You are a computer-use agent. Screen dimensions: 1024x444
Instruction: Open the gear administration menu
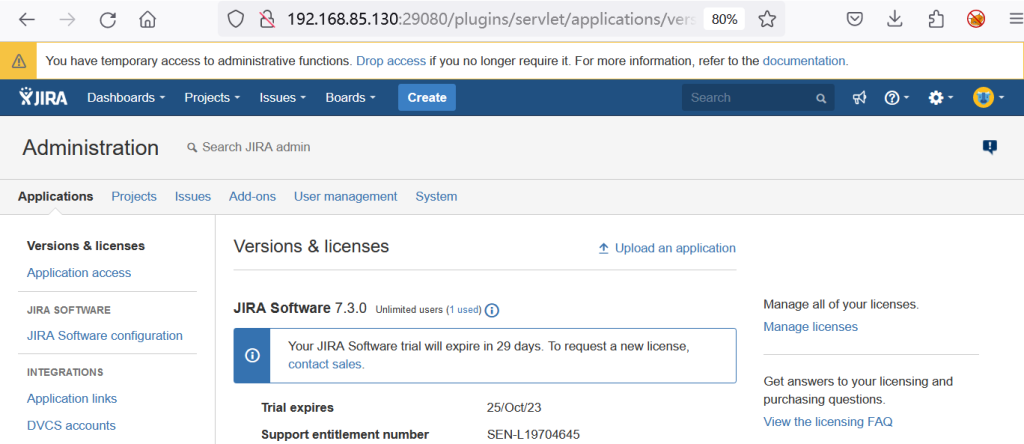click(940, 98)
